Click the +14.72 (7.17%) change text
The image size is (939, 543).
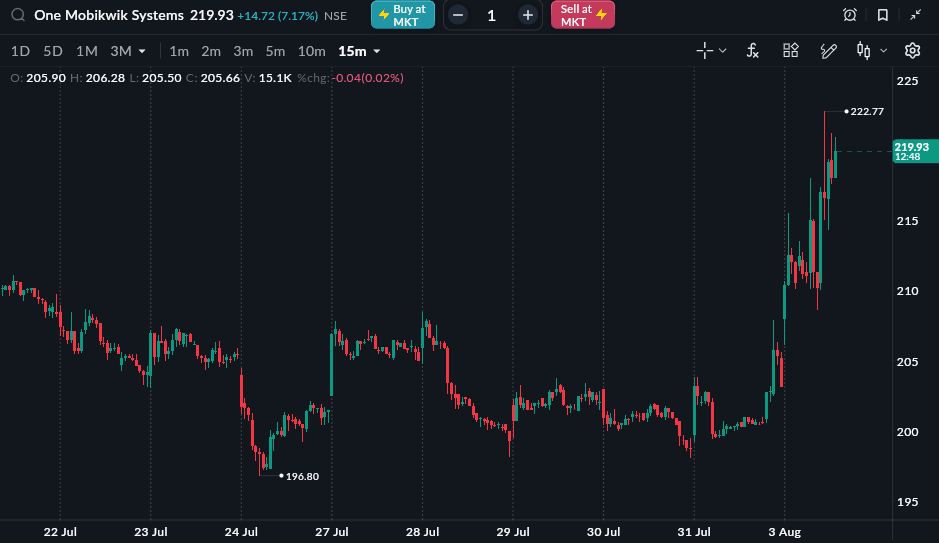pos(277,16)
